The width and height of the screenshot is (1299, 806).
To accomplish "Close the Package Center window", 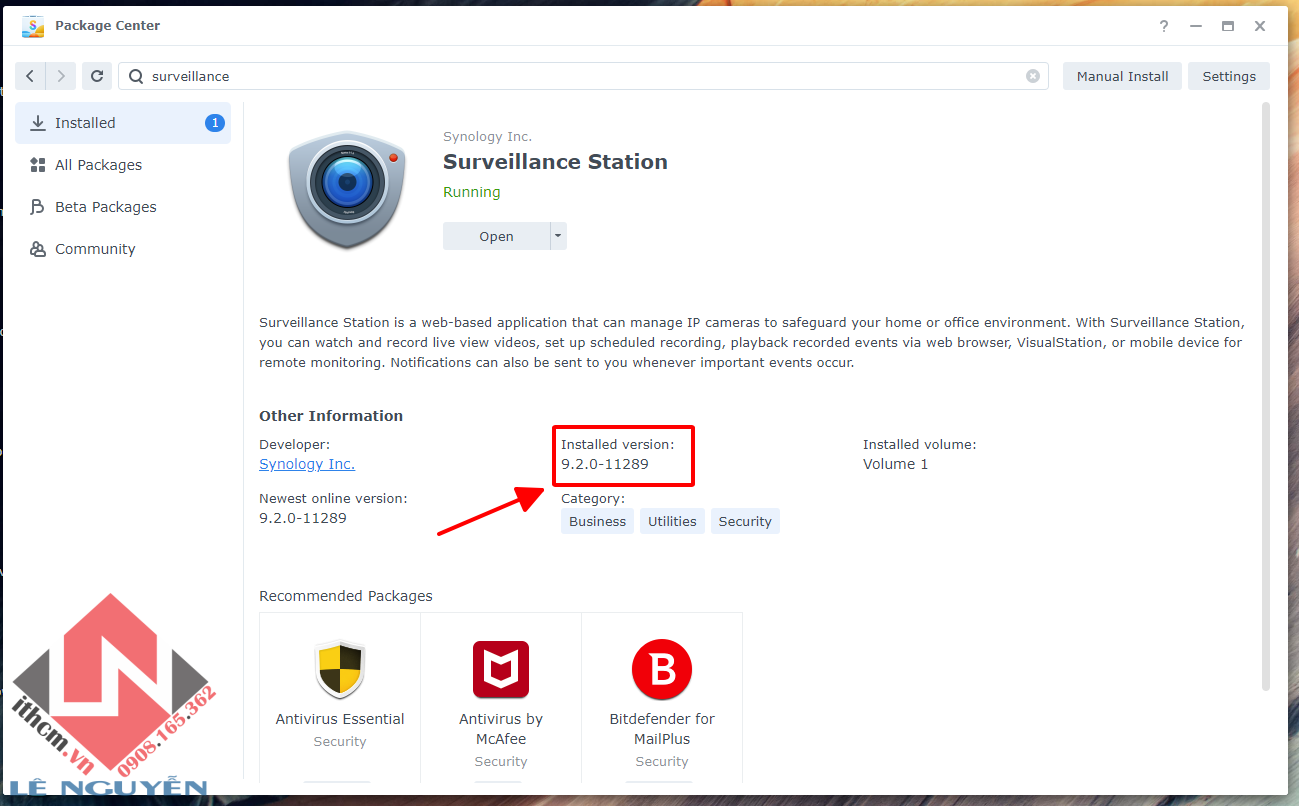I will click(1260, 26).
